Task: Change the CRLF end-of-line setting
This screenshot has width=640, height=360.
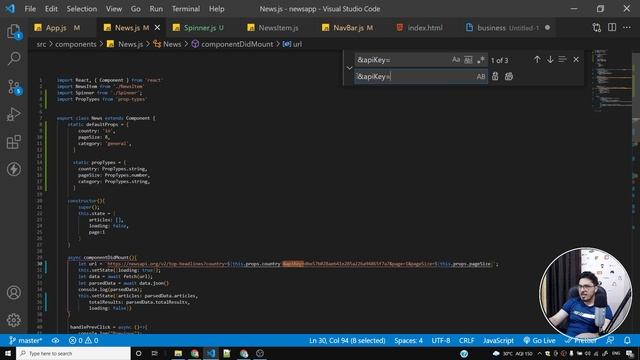Action: click(x=467, y=340)
